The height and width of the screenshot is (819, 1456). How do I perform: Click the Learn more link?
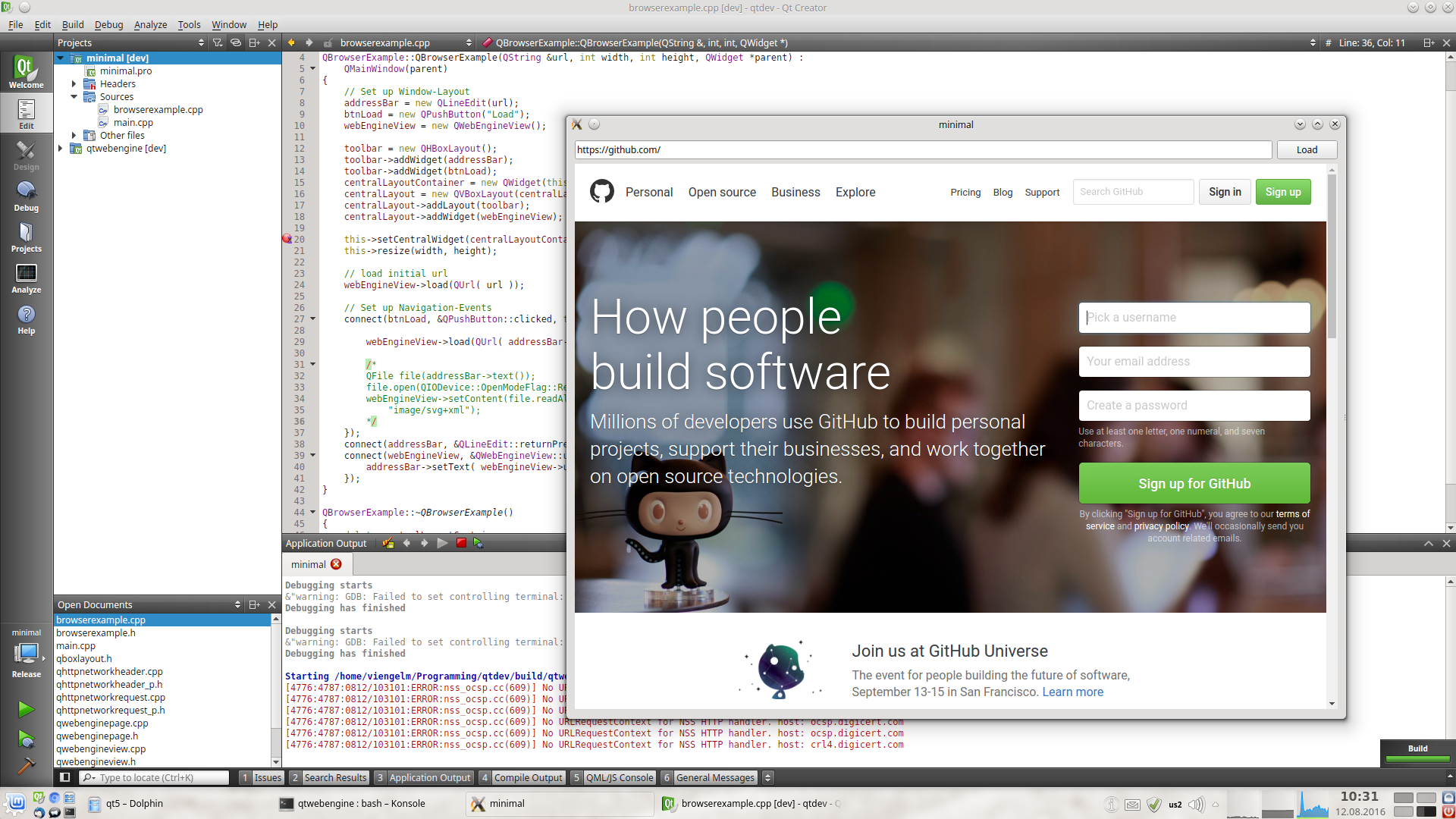(x=1072, y=692)
